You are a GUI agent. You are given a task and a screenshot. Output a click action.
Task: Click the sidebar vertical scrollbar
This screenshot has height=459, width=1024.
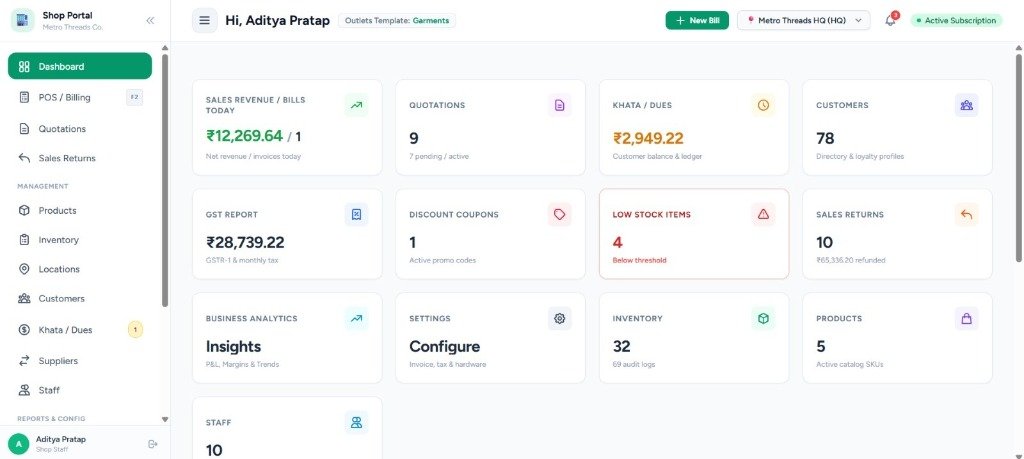(x=165, y=180)
